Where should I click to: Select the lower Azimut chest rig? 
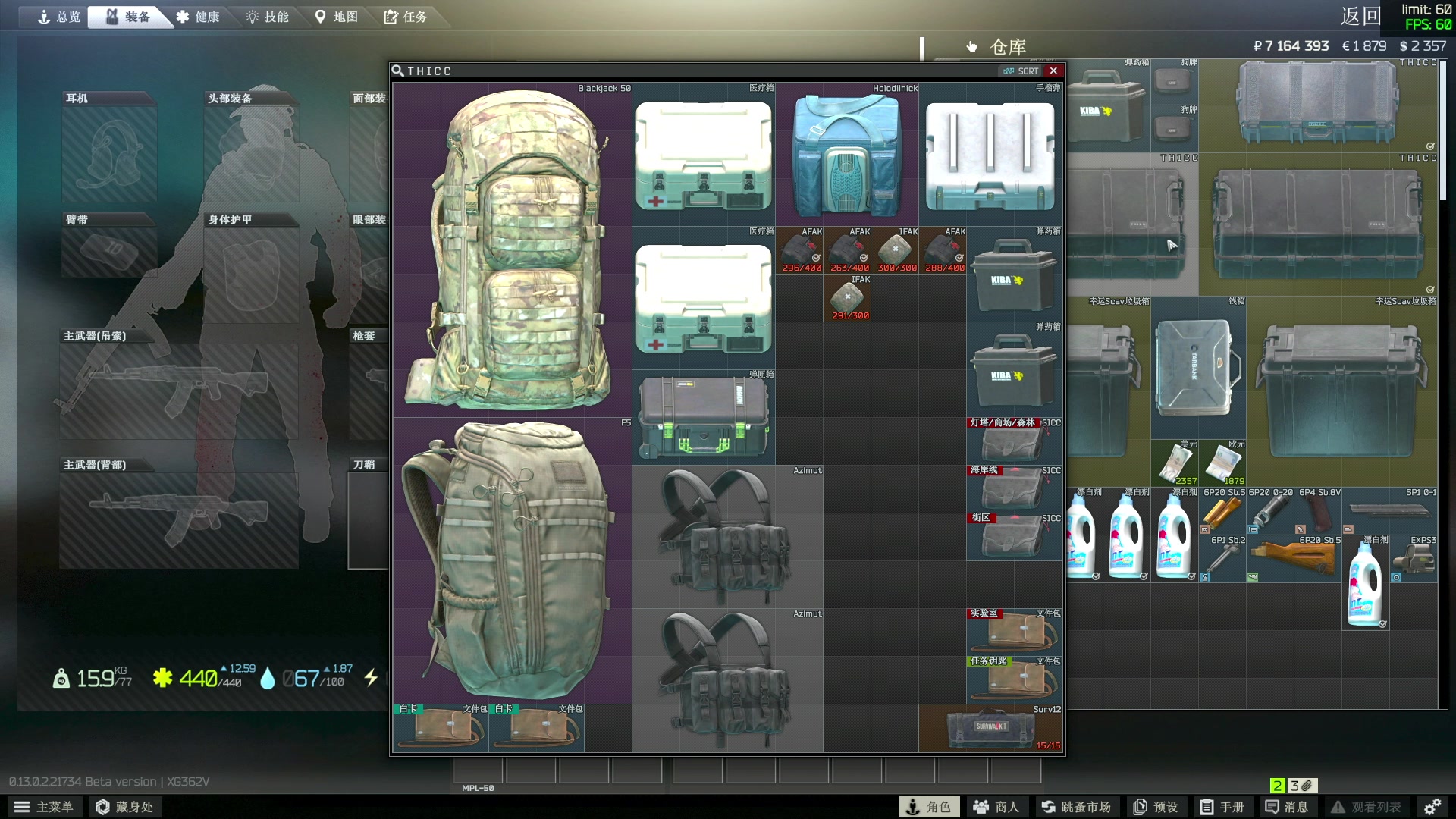[727, 680]
